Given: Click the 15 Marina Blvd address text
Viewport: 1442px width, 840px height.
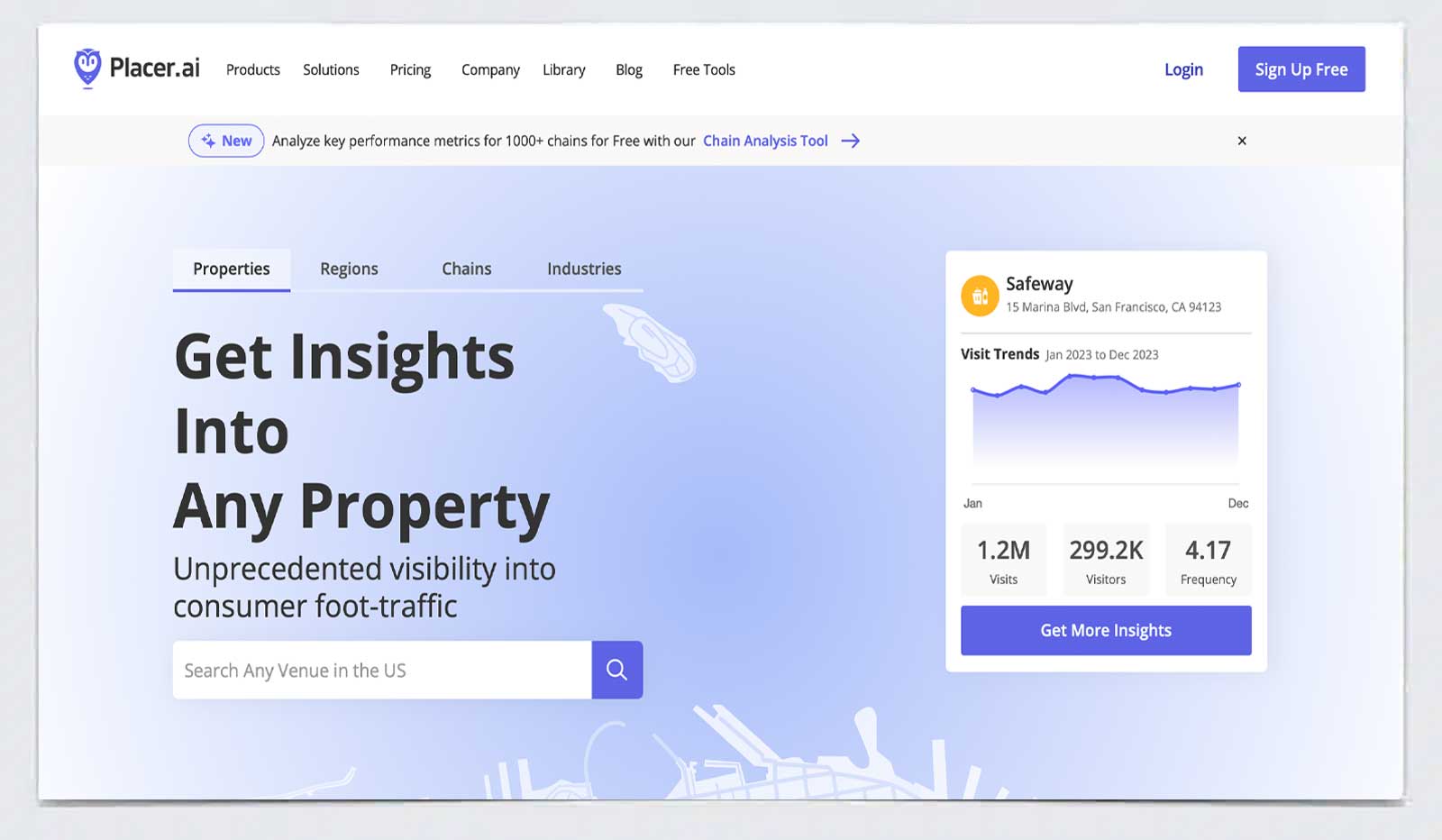Looking at the screenshot, I should (x=1113, y=307).
